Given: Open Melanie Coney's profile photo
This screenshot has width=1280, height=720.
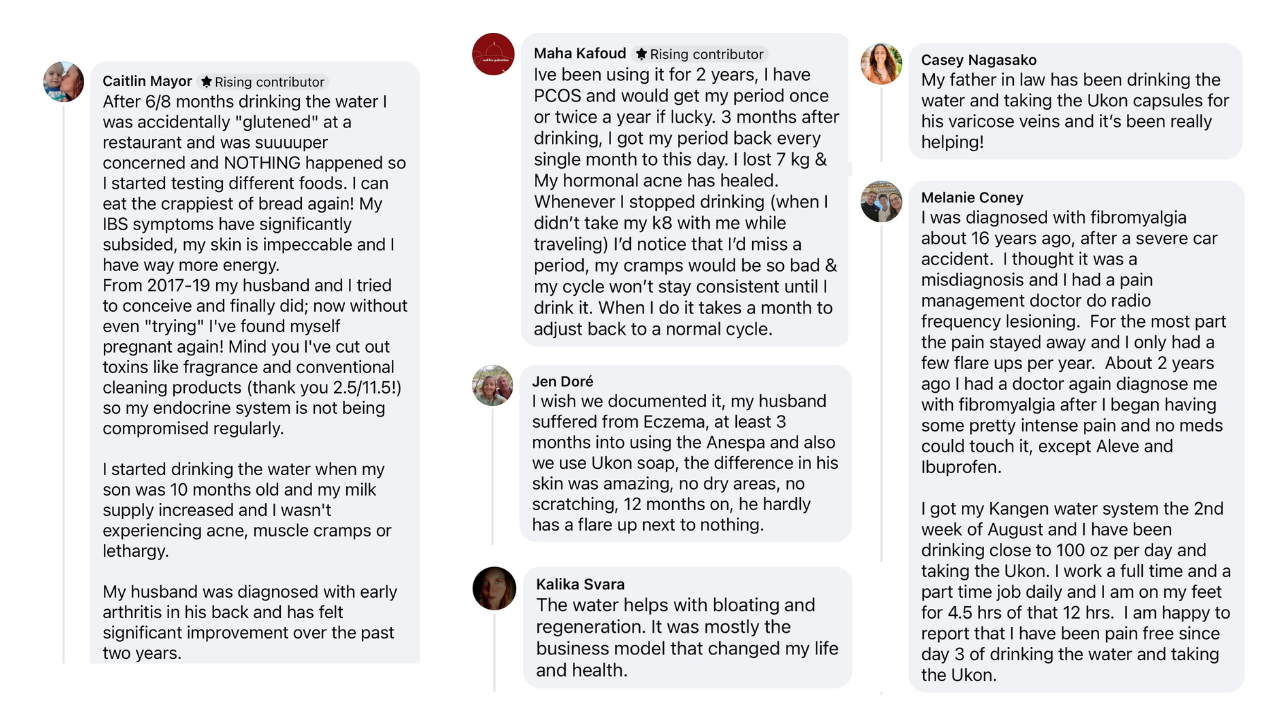Looking at the screenshot, I should point(881,201).
